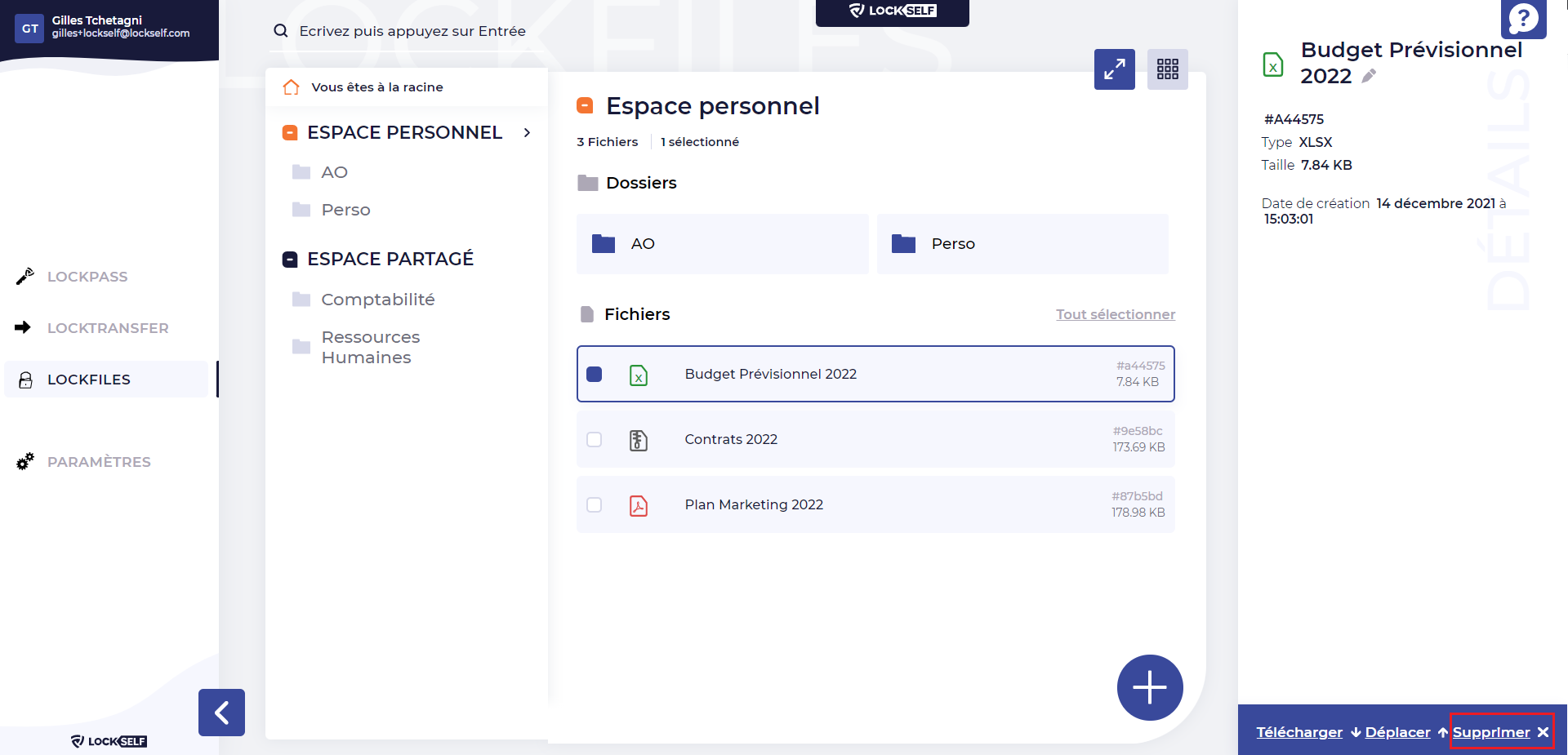Click the 1 sélectionné counter text

[700, 142]
